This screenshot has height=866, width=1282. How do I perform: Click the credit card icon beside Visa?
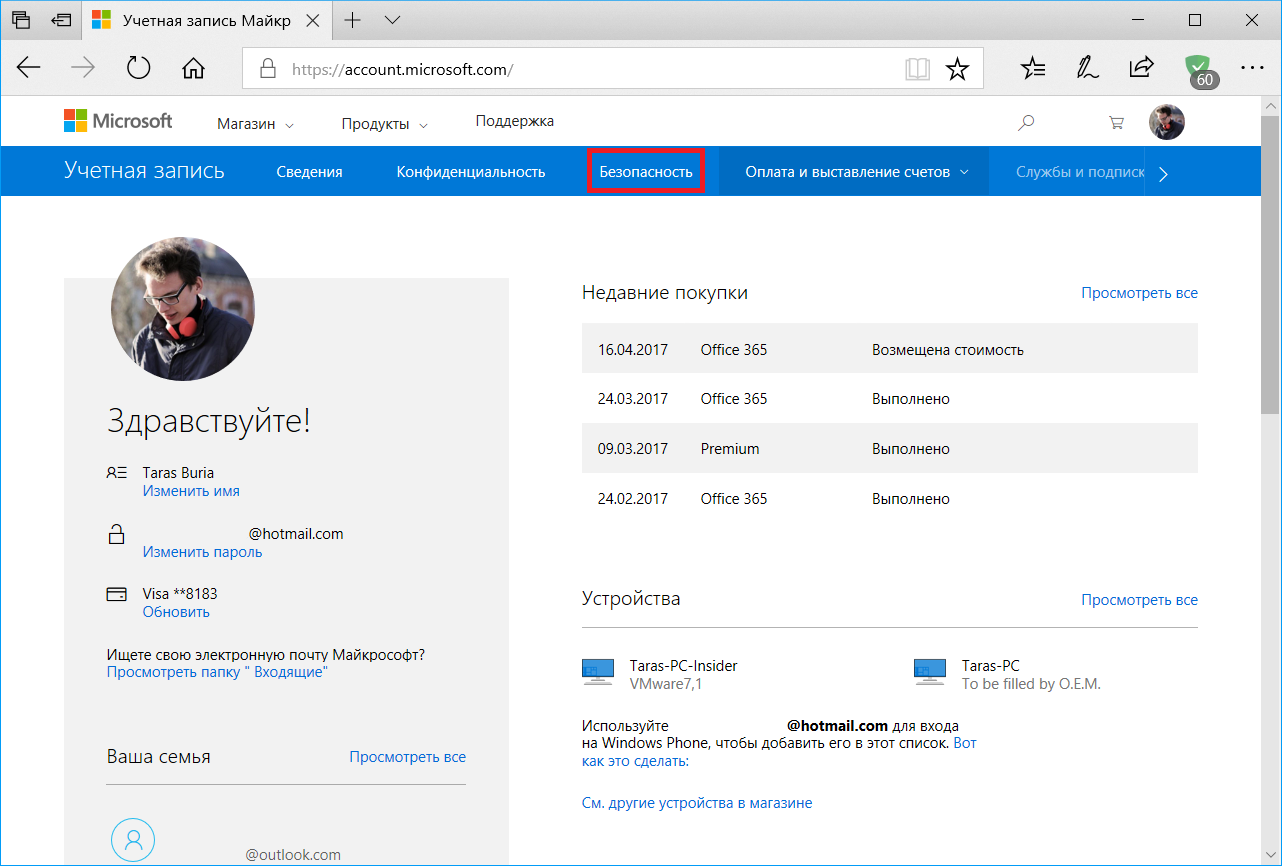click(x=117, y=594)
